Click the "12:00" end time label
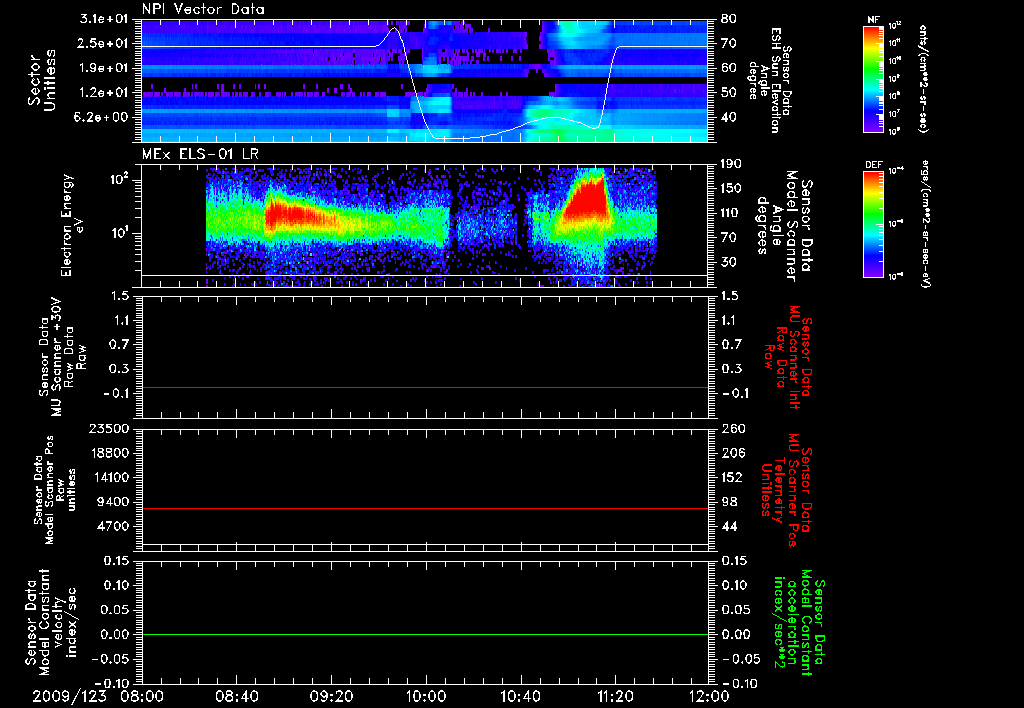 tap(709, 696)
